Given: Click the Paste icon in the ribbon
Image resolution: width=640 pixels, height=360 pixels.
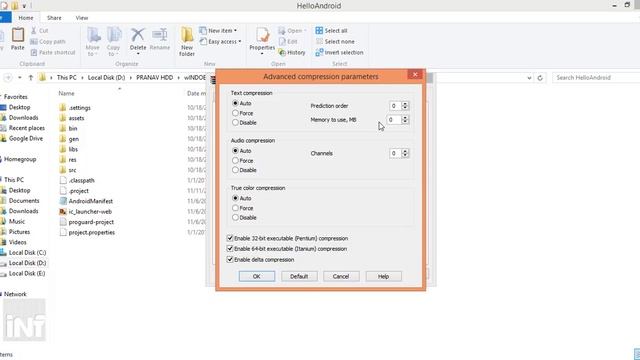Looking at the screenshot, I should pos(18,36).
